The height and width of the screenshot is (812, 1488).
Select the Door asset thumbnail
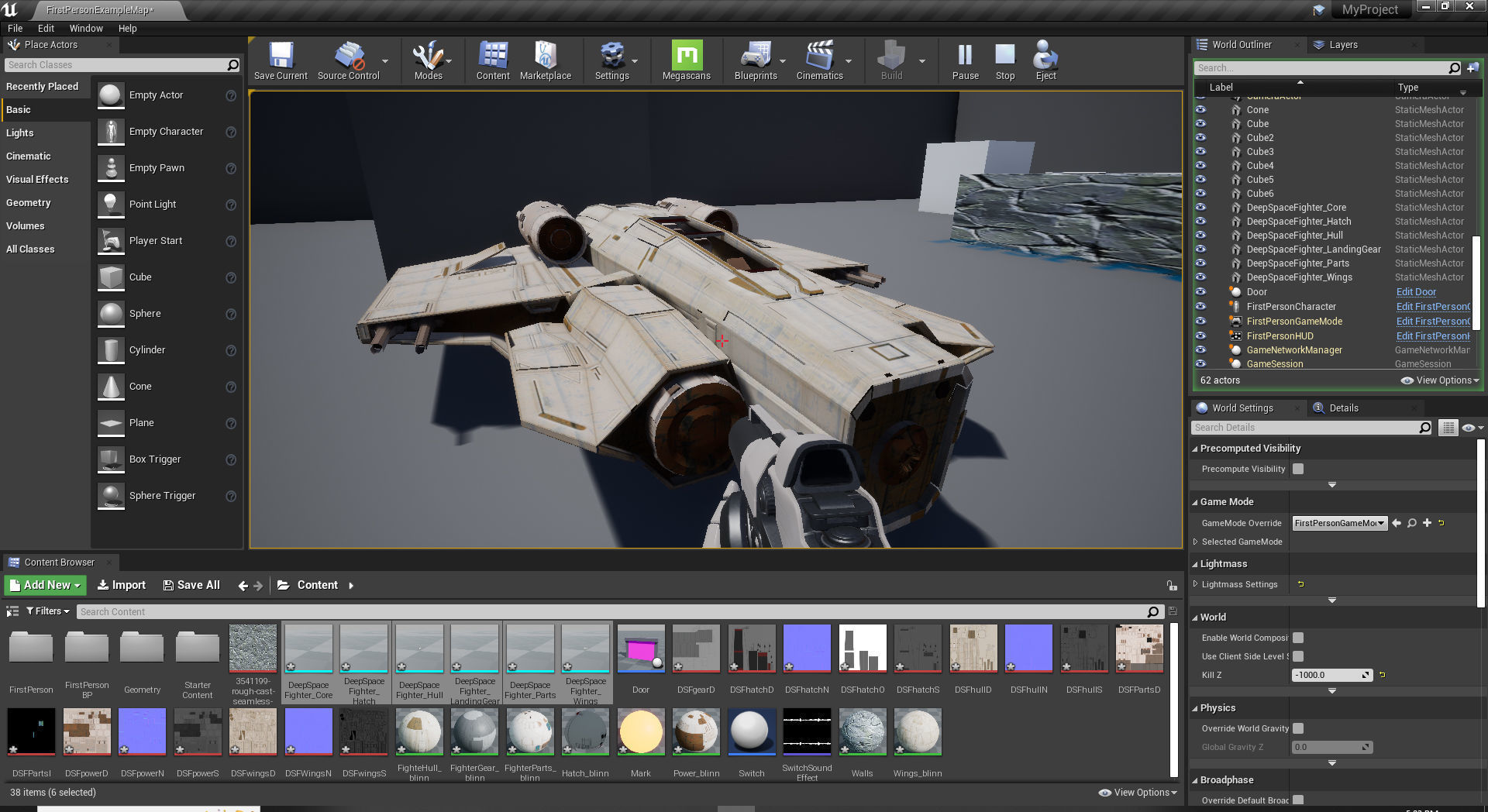[641, 649]
